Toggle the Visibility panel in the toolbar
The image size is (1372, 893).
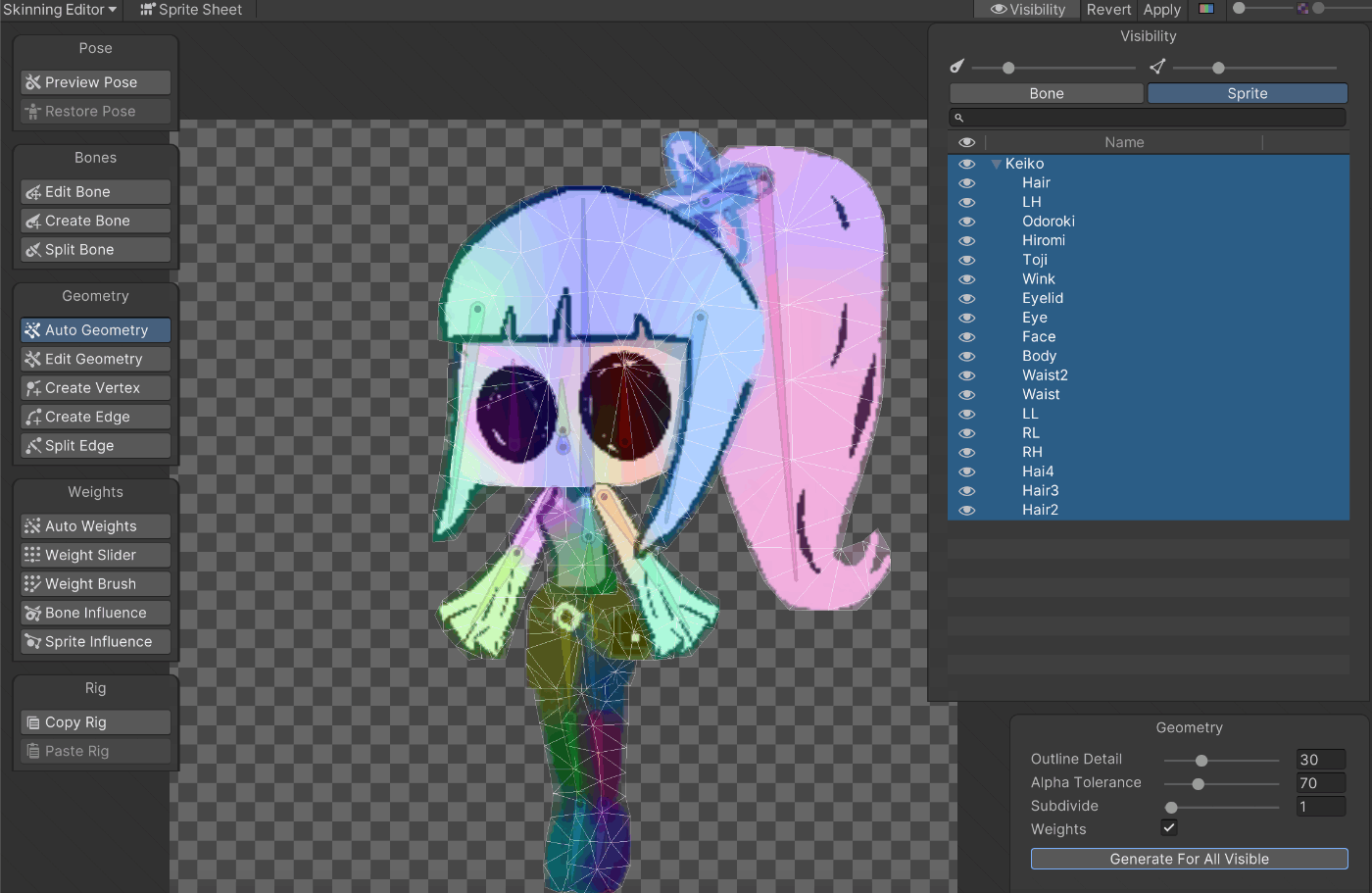click(1027, 10)
